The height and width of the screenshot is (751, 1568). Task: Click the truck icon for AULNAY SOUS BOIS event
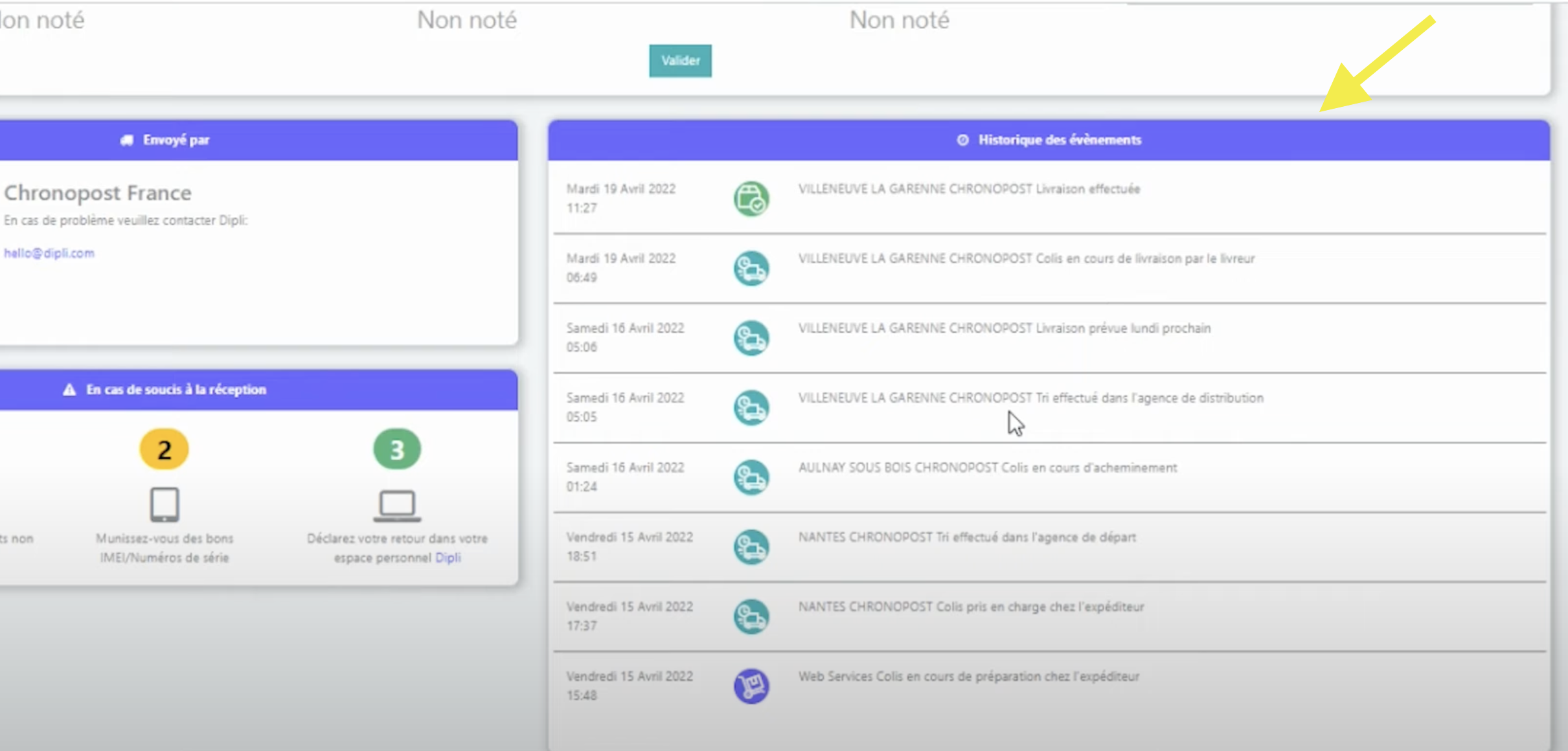[x=751, y=477]
